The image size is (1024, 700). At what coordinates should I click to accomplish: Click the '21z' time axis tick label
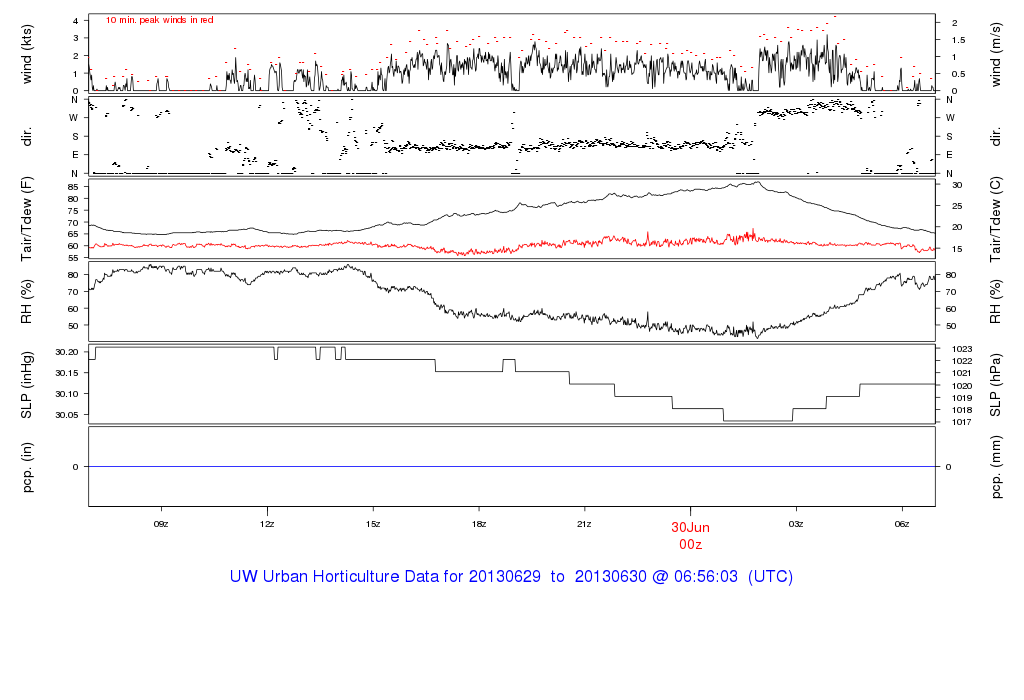[x=584, y=524]
